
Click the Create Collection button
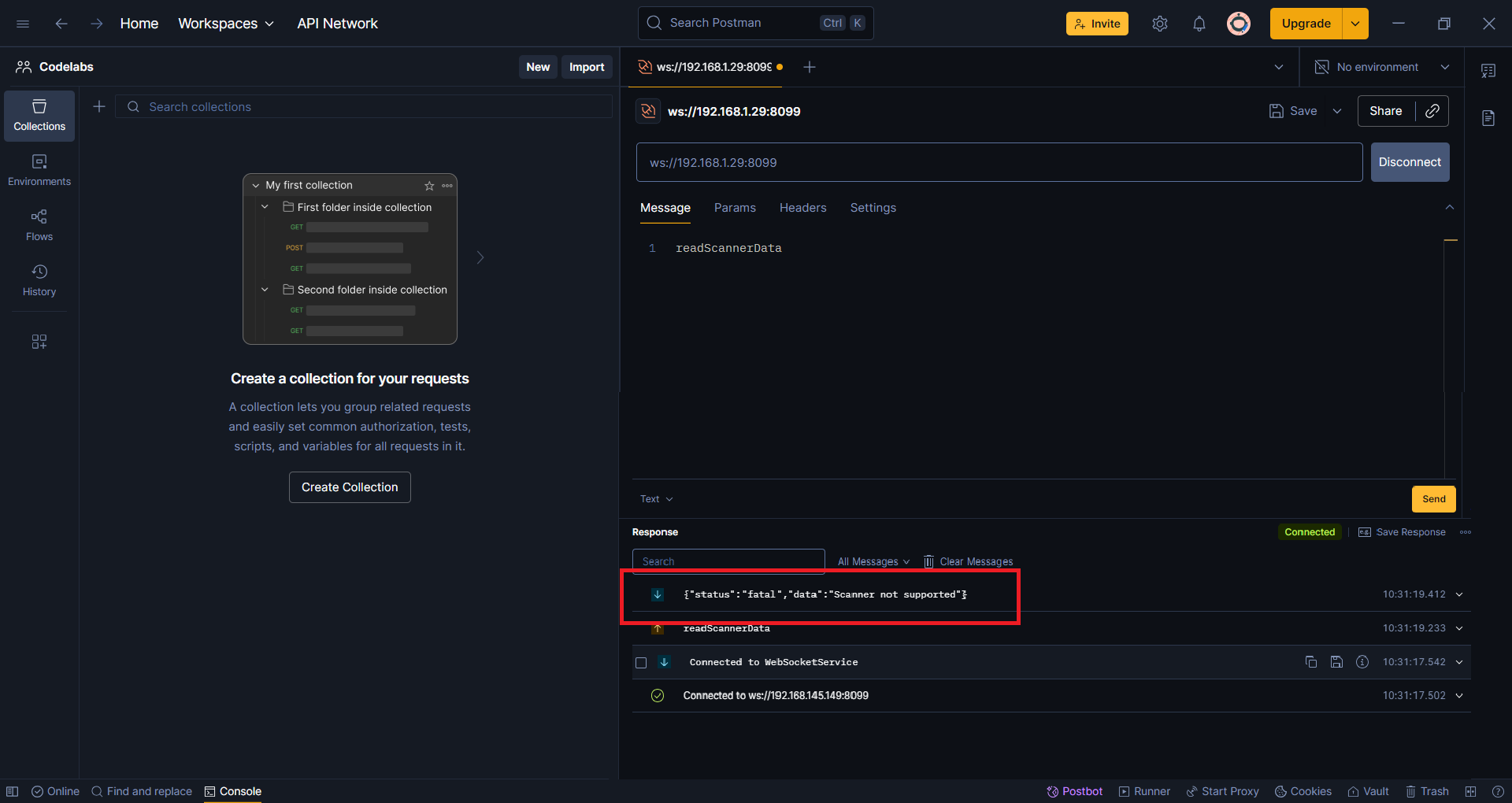350,487
